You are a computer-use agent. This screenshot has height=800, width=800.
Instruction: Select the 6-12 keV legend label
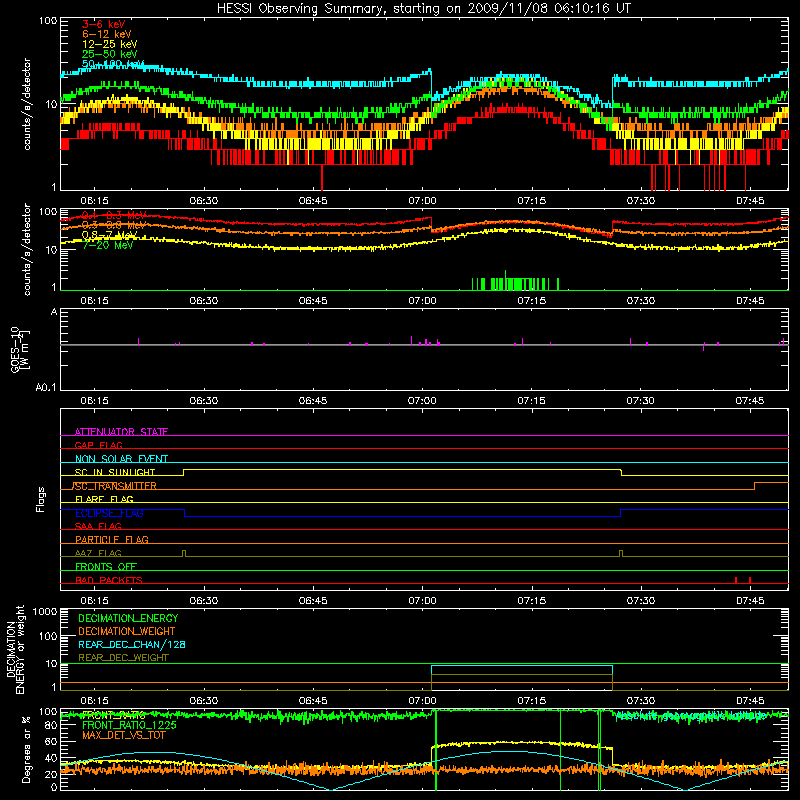tap(107, 34)
